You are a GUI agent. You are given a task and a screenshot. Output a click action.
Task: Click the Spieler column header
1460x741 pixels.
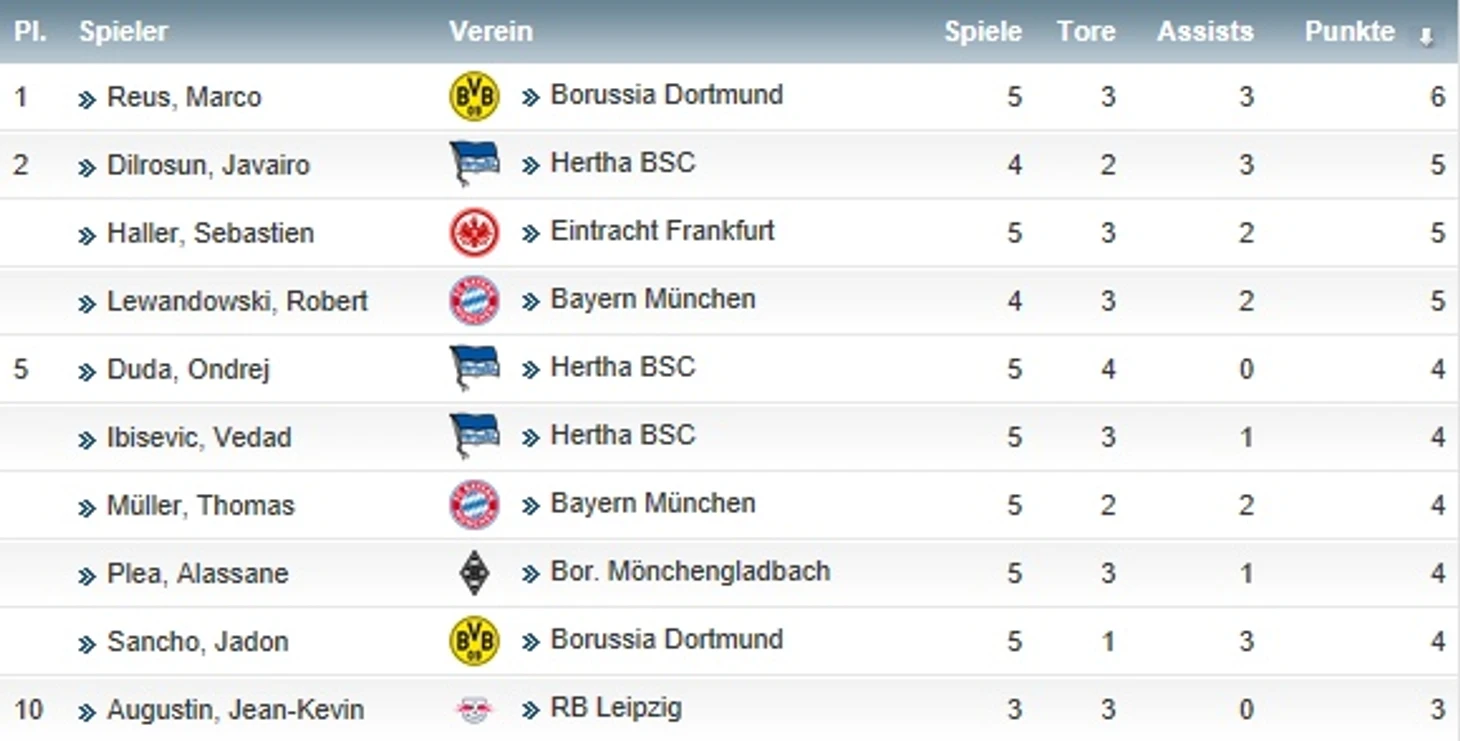point(123,32)
